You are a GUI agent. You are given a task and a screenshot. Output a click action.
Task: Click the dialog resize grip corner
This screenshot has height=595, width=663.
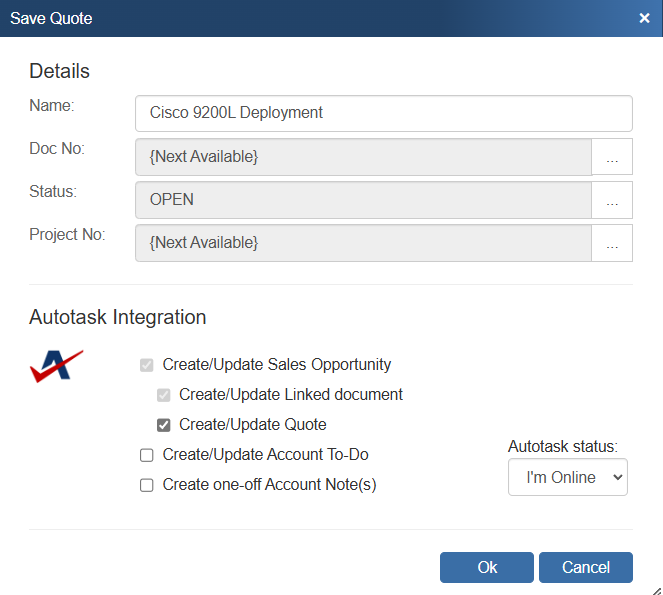click(655, 588)
